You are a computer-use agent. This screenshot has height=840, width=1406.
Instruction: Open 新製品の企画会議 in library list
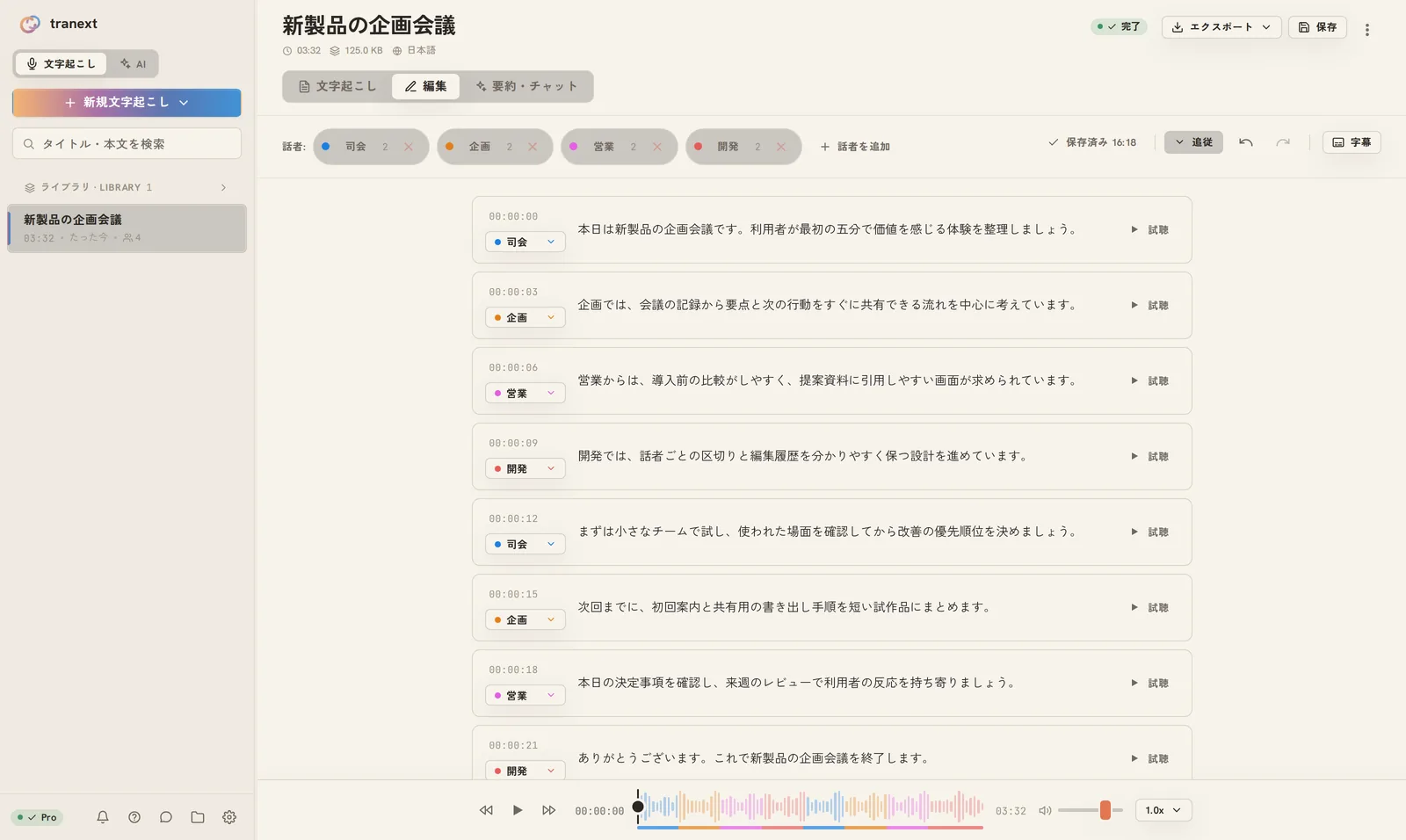pos(127,228)
